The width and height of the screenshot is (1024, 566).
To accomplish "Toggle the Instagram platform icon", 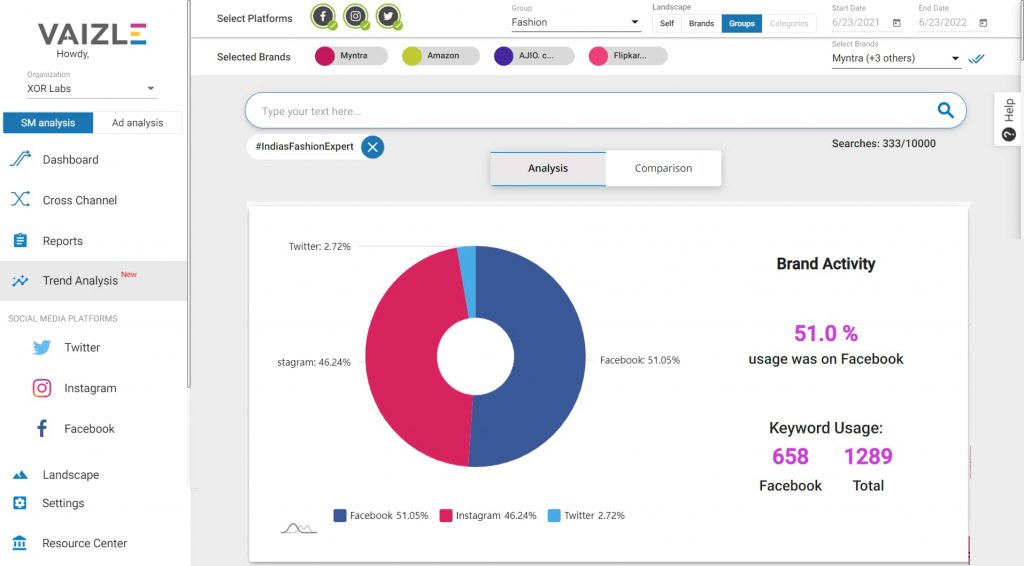I will 356,16.
